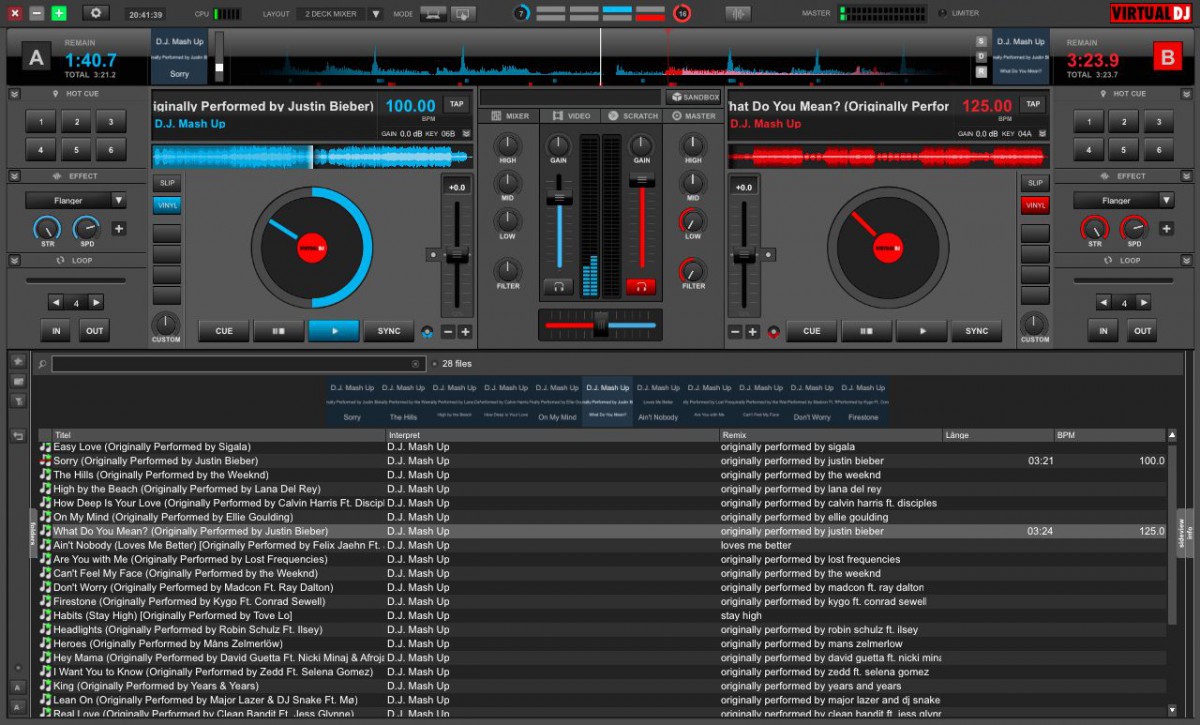1200x725 pixels.
Task: Switch to the Video tab
Action: coord(570,116)
